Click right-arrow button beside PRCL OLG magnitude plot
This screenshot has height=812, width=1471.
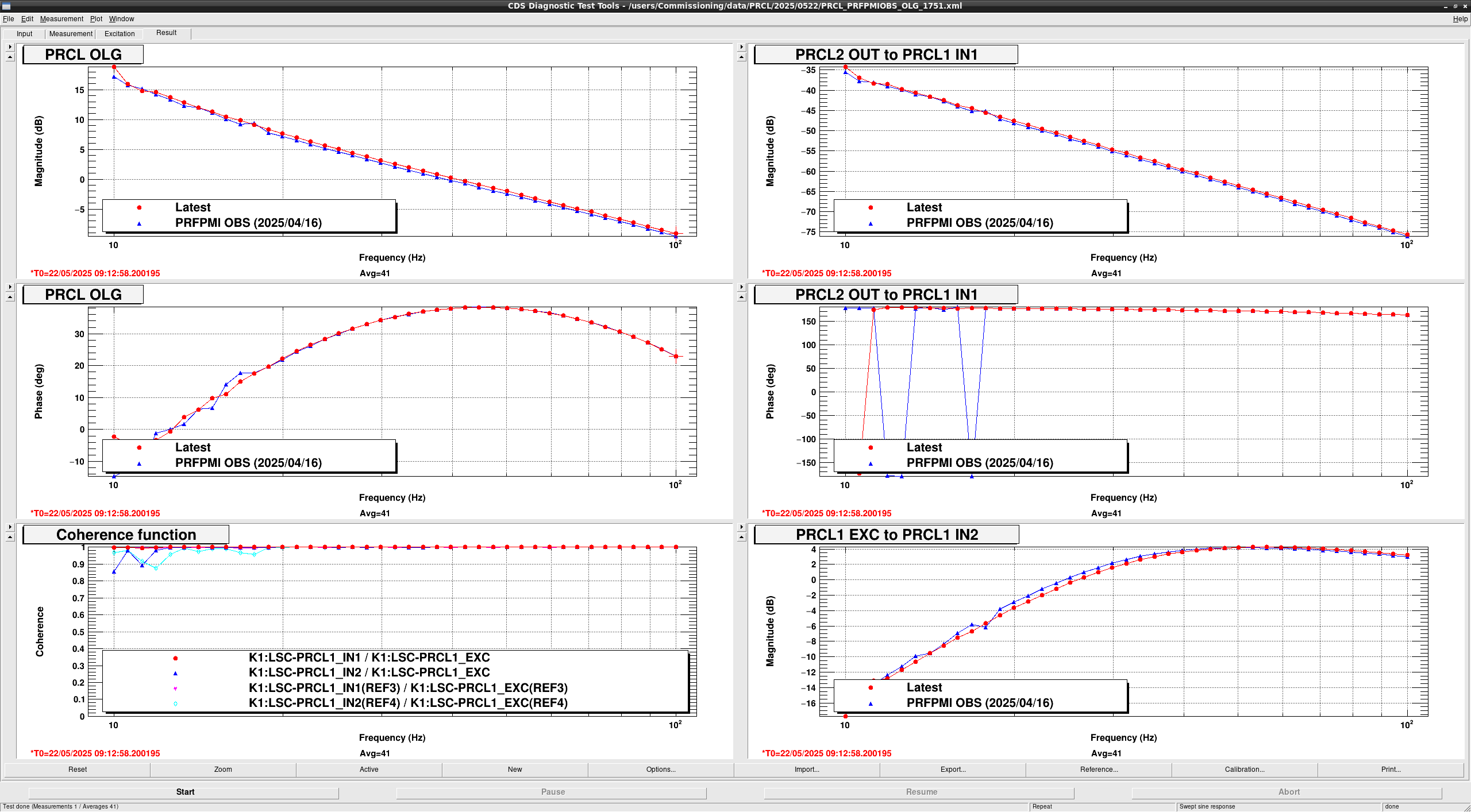[x=10, y=47]
